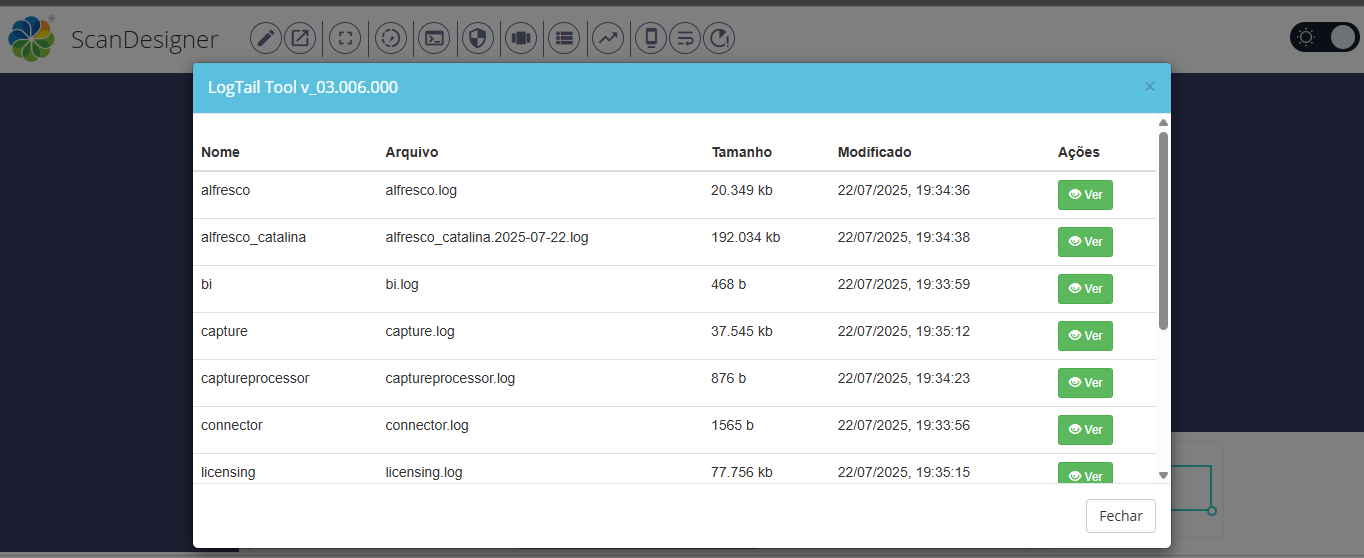Close LogTail Tool with the X

tap(1149, 87)
